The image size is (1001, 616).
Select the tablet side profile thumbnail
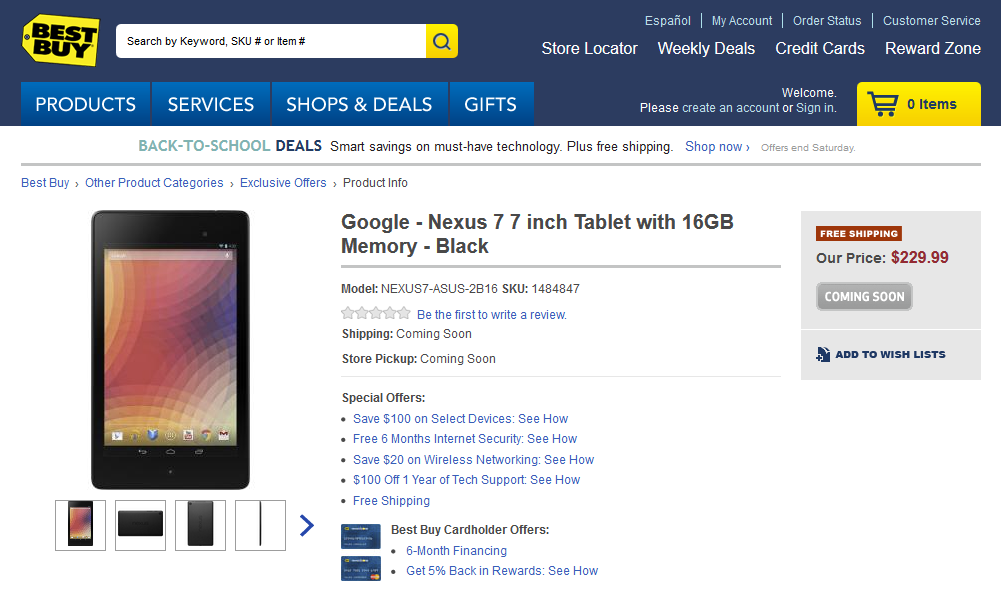260,525
